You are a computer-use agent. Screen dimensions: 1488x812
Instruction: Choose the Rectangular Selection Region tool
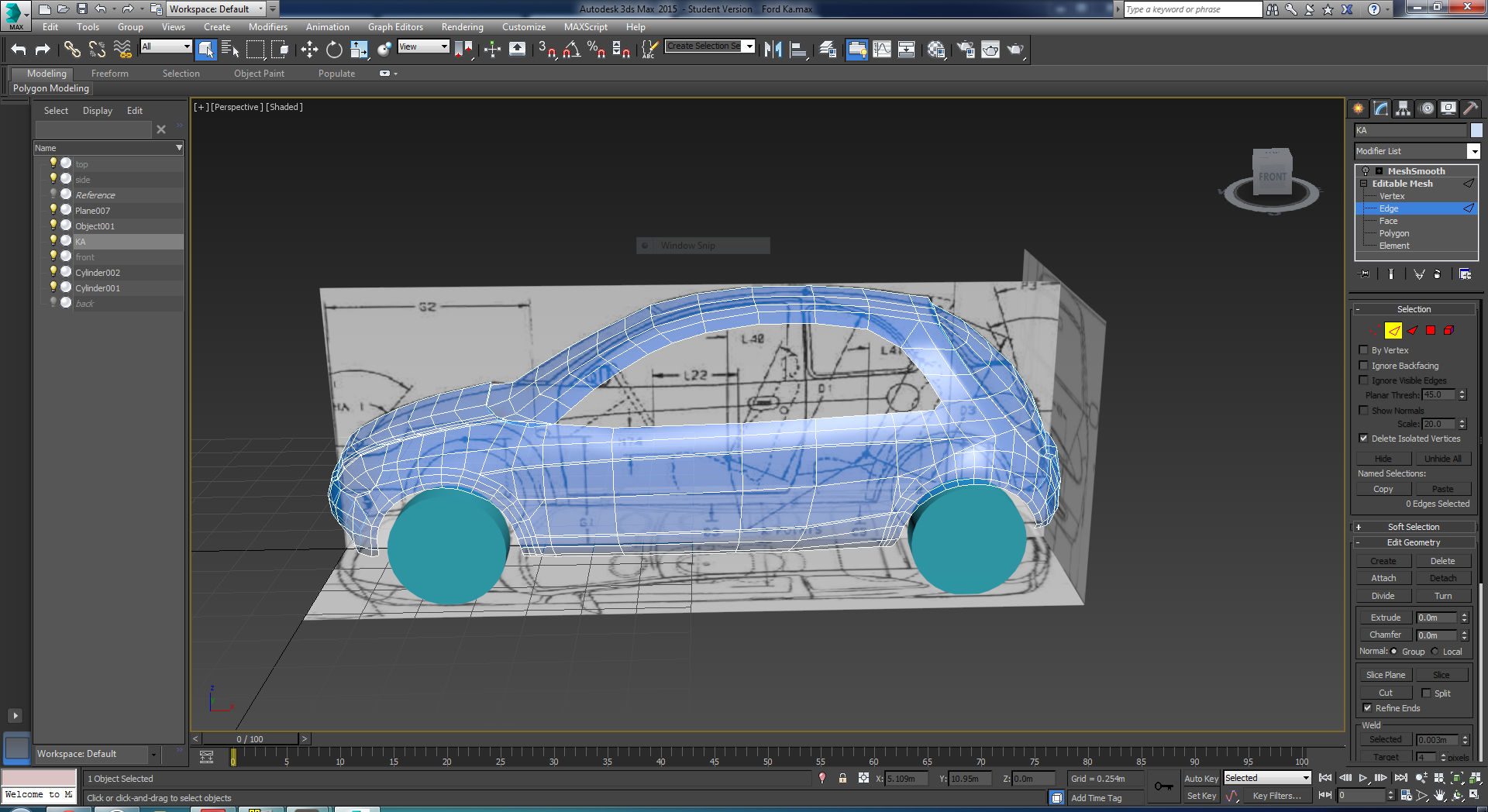[x=255, y=50]
